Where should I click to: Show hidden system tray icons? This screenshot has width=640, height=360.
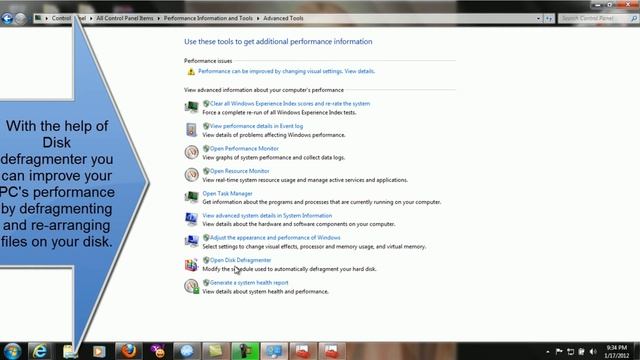[x=548, y=351]
